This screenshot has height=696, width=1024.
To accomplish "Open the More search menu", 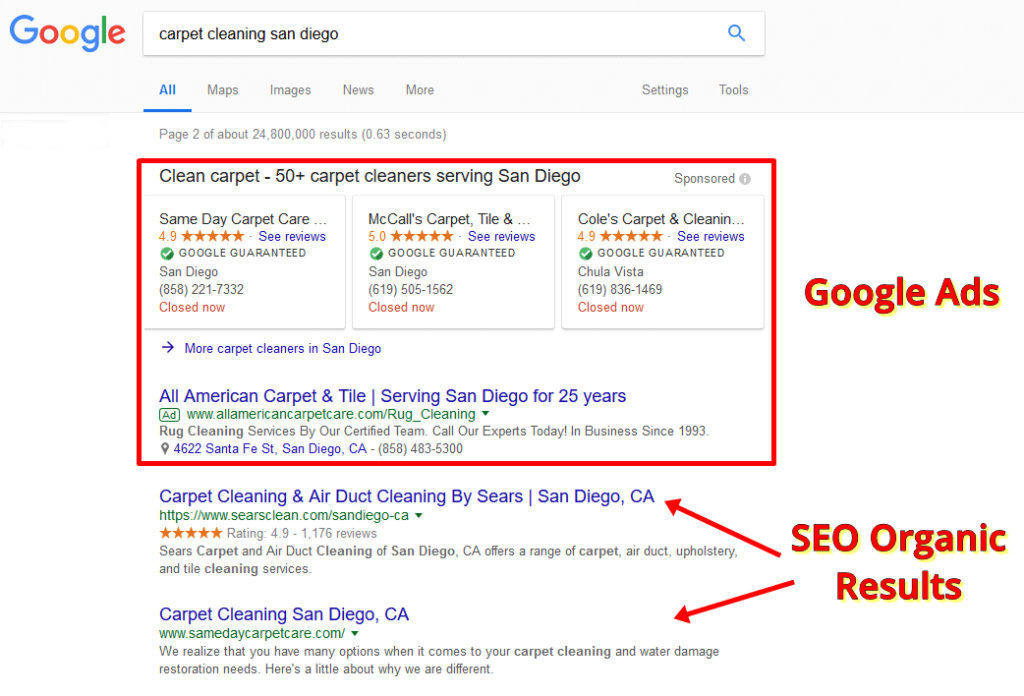I will 419,90.
